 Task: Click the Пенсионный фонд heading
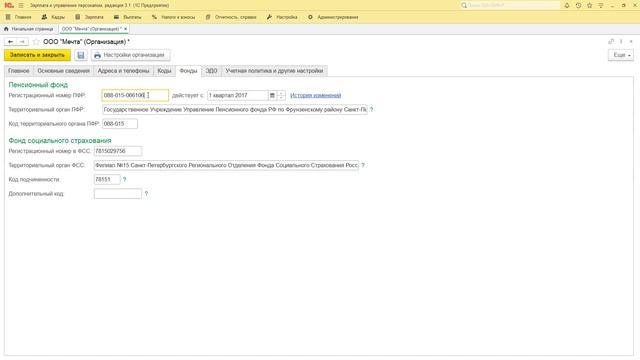pyautogui.click(x=38, y=85)
